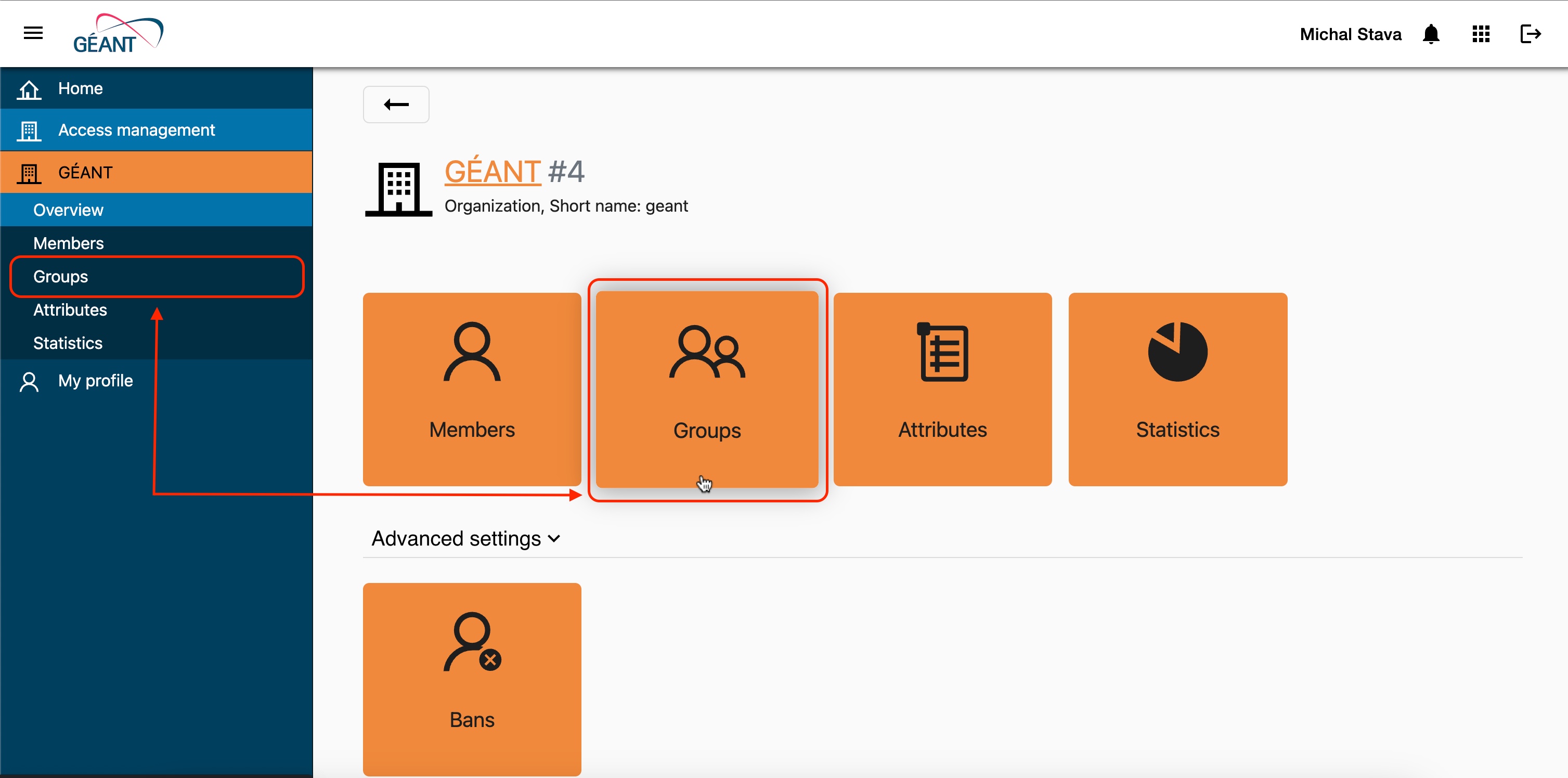Toggle the hamburger side menu
This screenshot has height=778, width=1568.
pyautogui.click(x=33, y=33)
